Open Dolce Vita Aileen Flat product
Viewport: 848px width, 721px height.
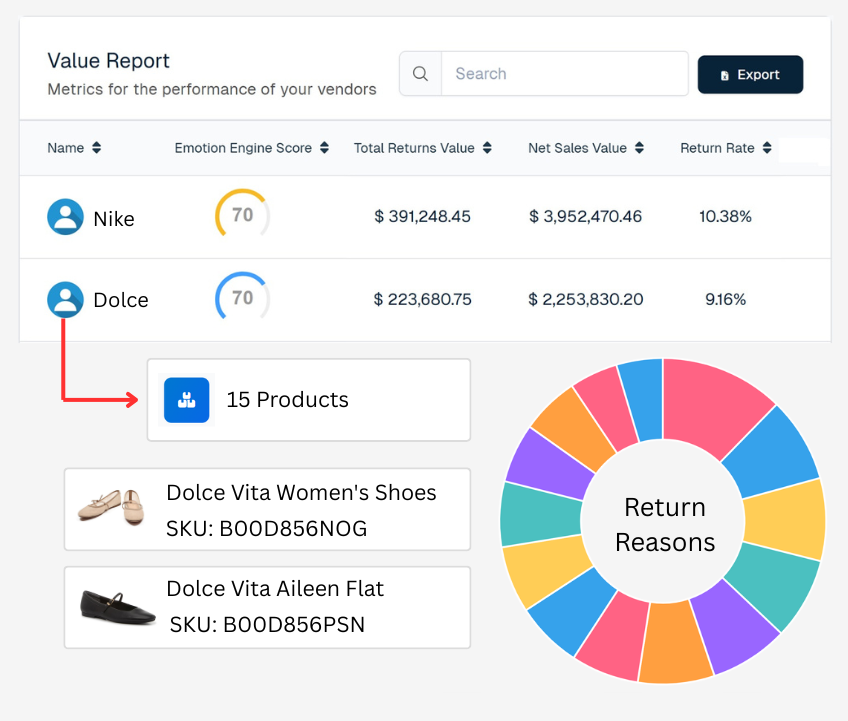point(267,607)
